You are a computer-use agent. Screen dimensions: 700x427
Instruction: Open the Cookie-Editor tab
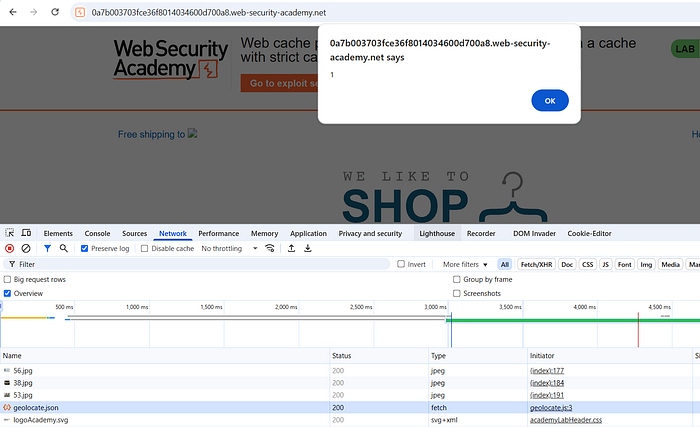pyautogui.click(x=589, y=233)
